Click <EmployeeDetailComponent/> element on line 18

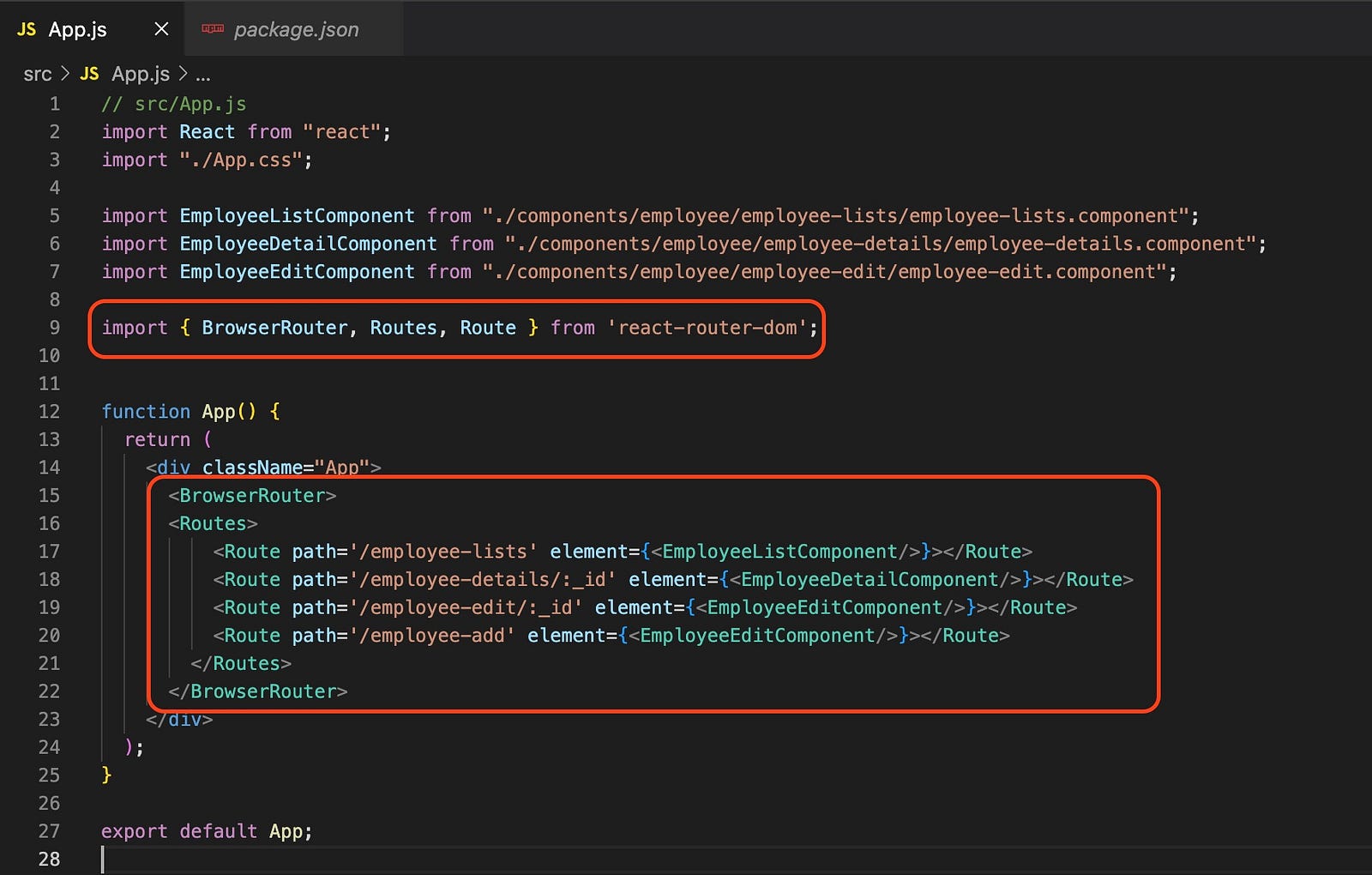coord(876,580)
